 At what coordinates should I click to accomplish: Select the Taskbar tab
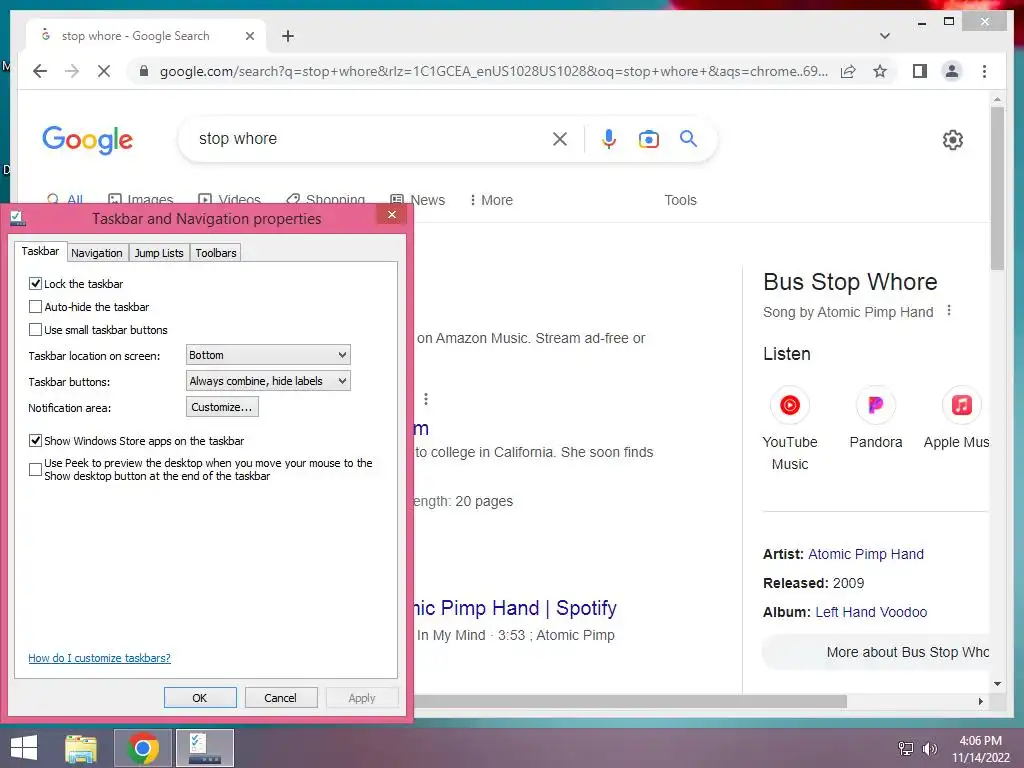tap(40, 251)
